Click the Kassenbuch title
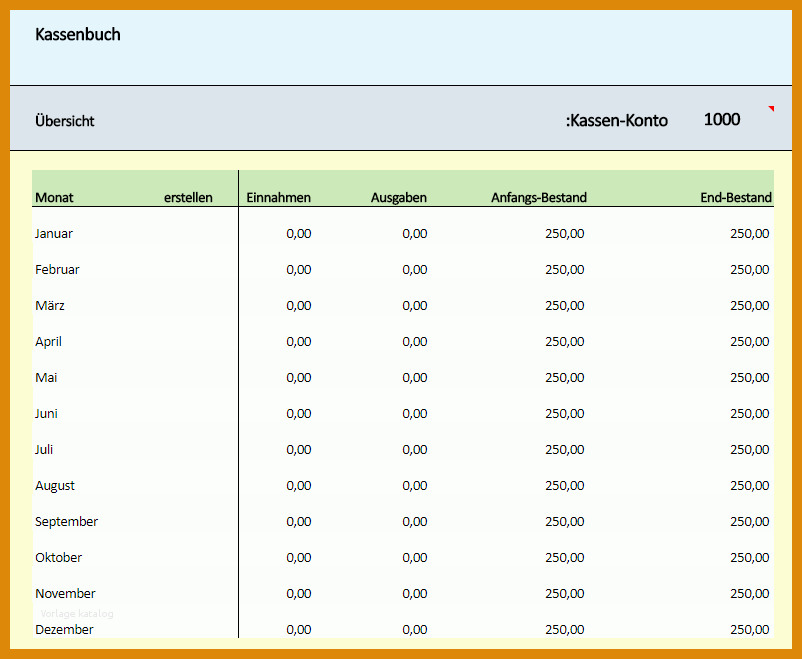The image size is (802, 659). pyautogui.click(x=78, y=35)
